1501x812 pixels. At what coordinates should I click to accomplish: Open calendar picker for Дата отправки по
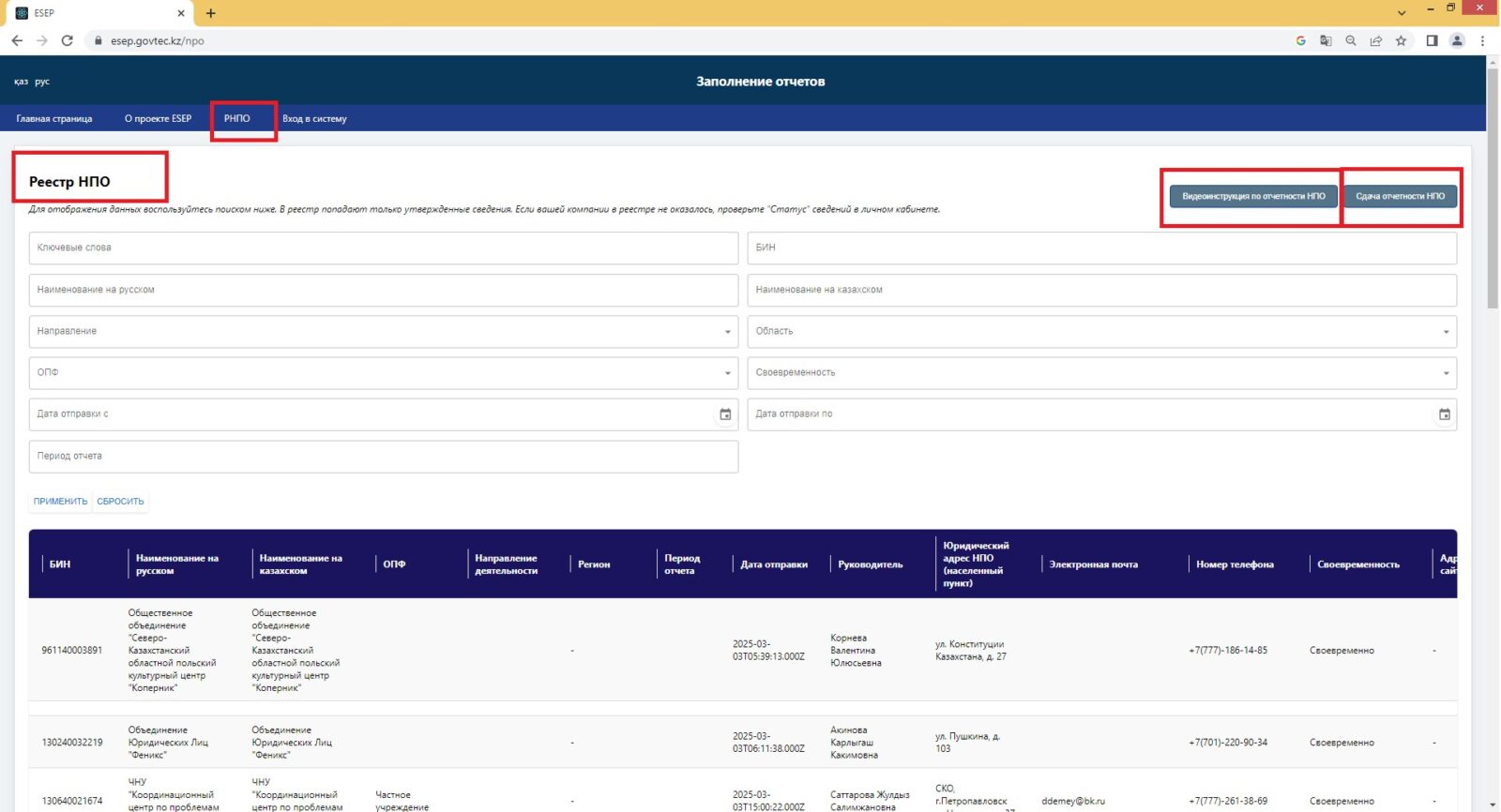click(1444, 414)
